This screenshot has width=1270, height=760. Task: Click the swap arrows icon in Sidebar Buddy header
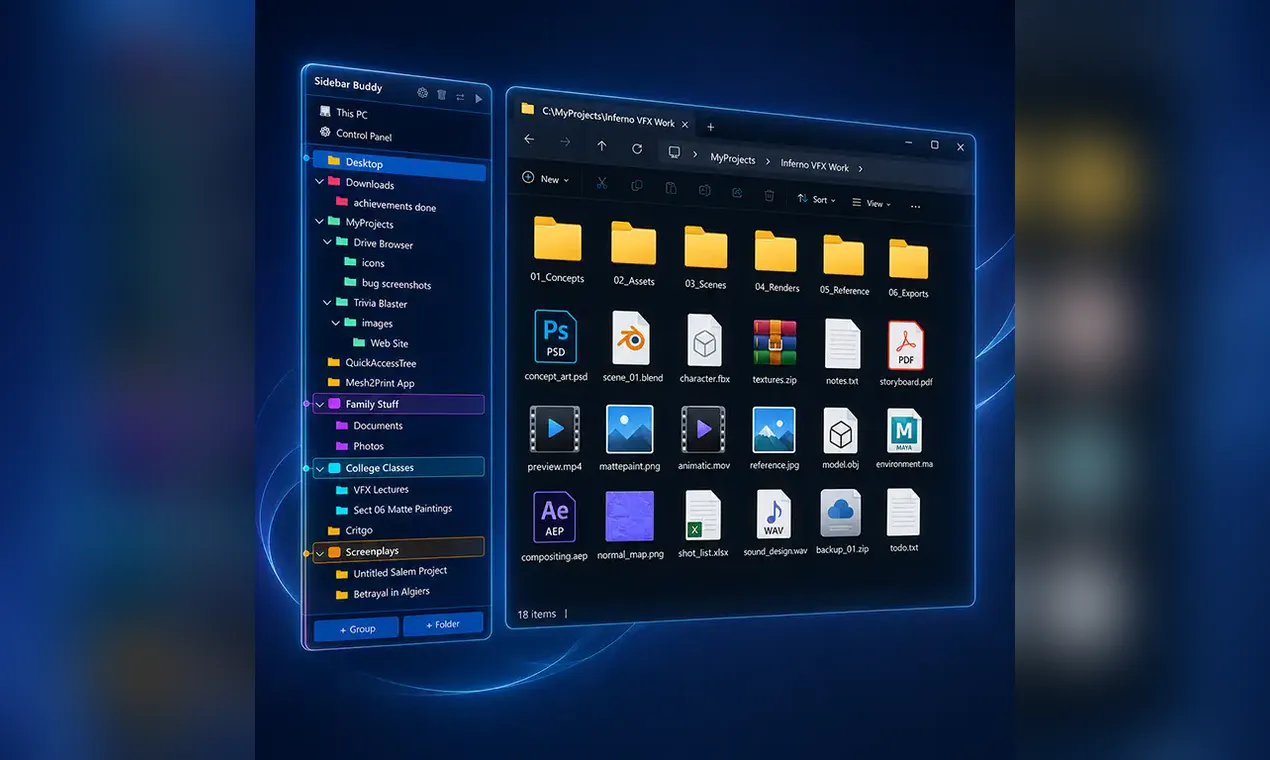(x=460, y=97)
